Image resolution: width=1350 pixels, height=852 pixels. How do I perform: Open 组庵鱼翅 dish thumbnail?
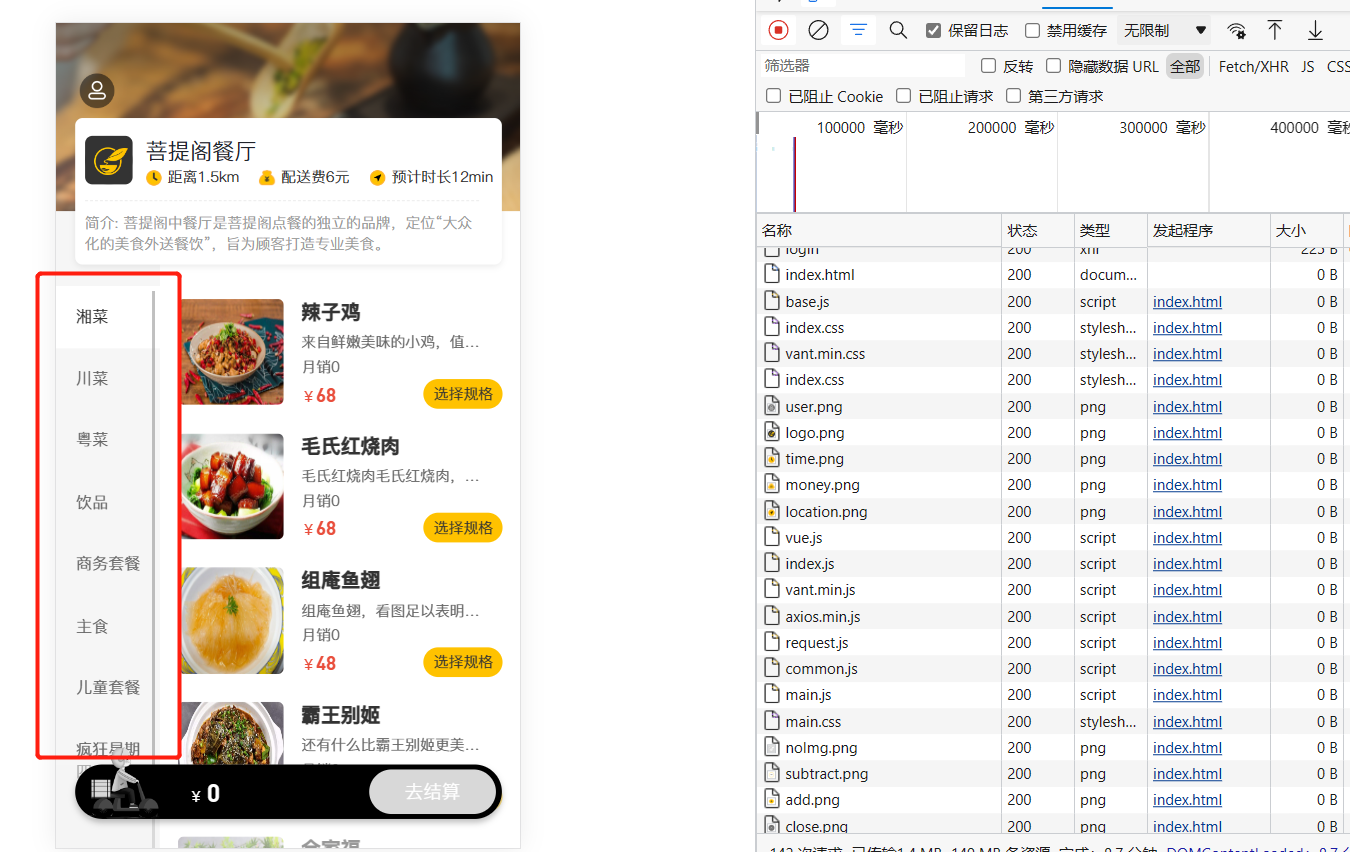tap(232, 621)
